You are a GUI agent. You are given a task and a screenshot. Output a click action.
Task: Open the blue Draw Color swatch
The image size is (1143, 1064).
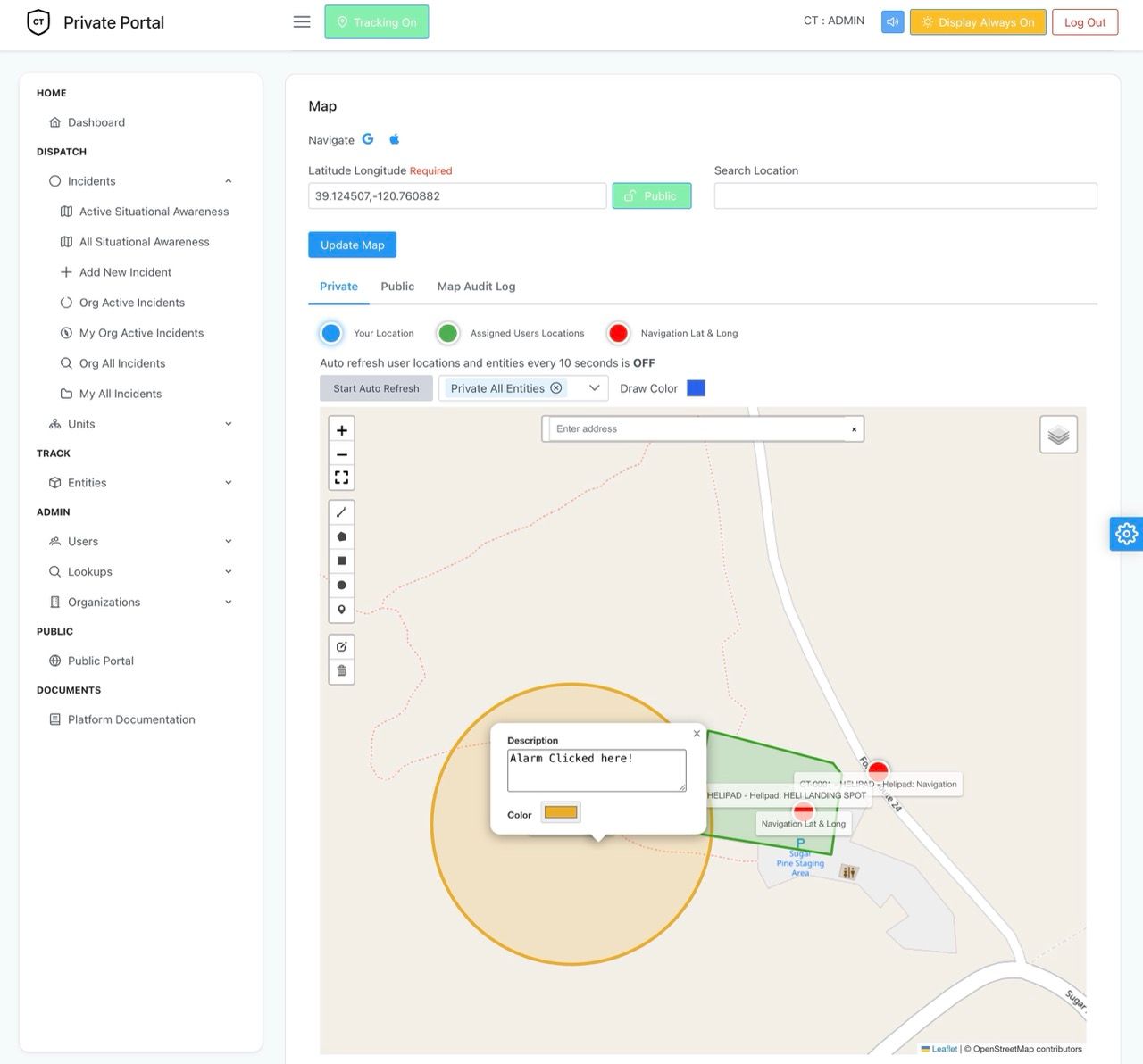(696, 388)
